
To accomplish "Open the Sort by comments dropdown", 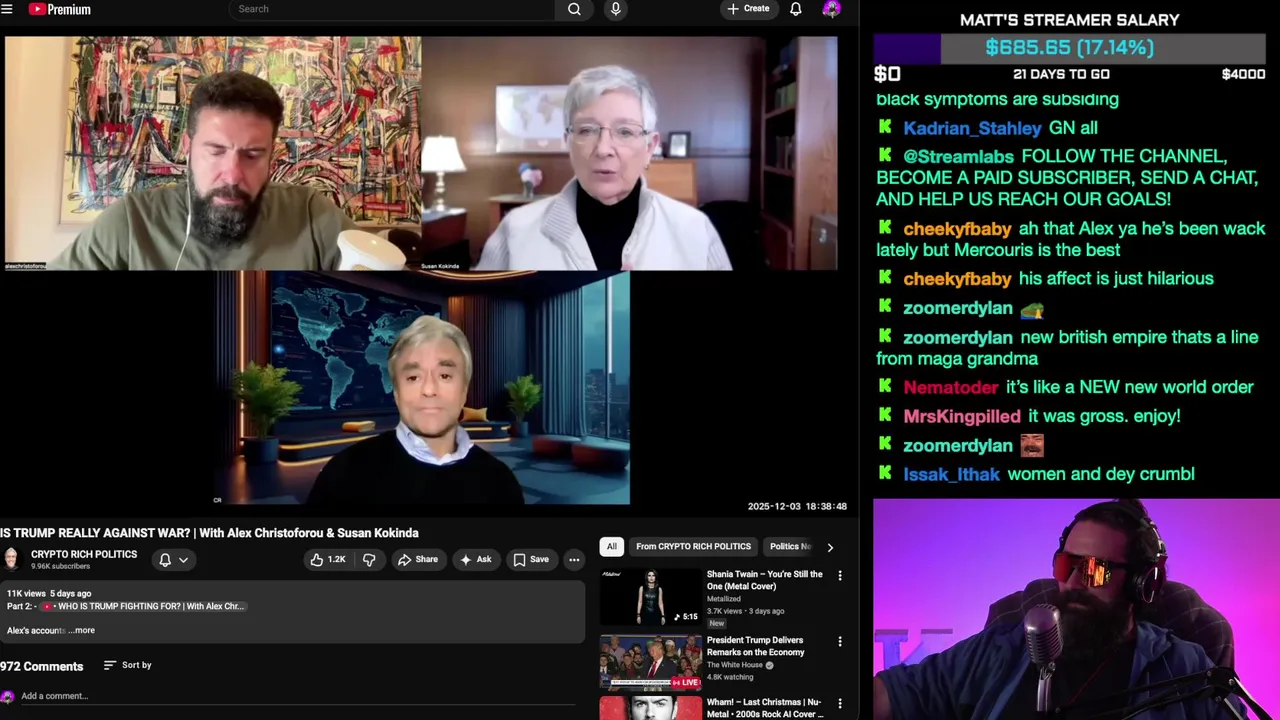I will coord(127,665).
